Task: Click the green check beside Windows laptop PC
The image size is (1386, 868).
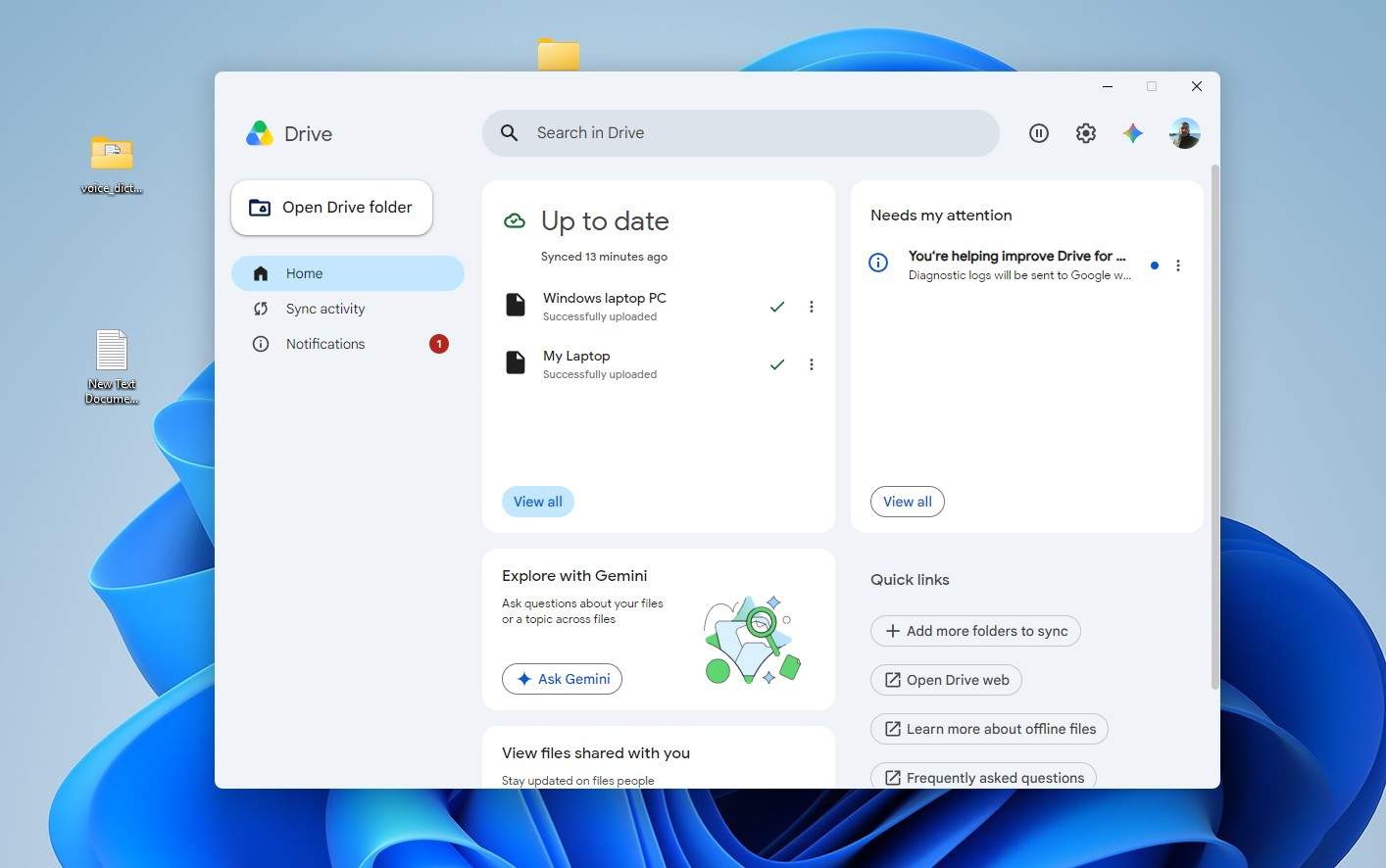Action: [x=777, y=307]
